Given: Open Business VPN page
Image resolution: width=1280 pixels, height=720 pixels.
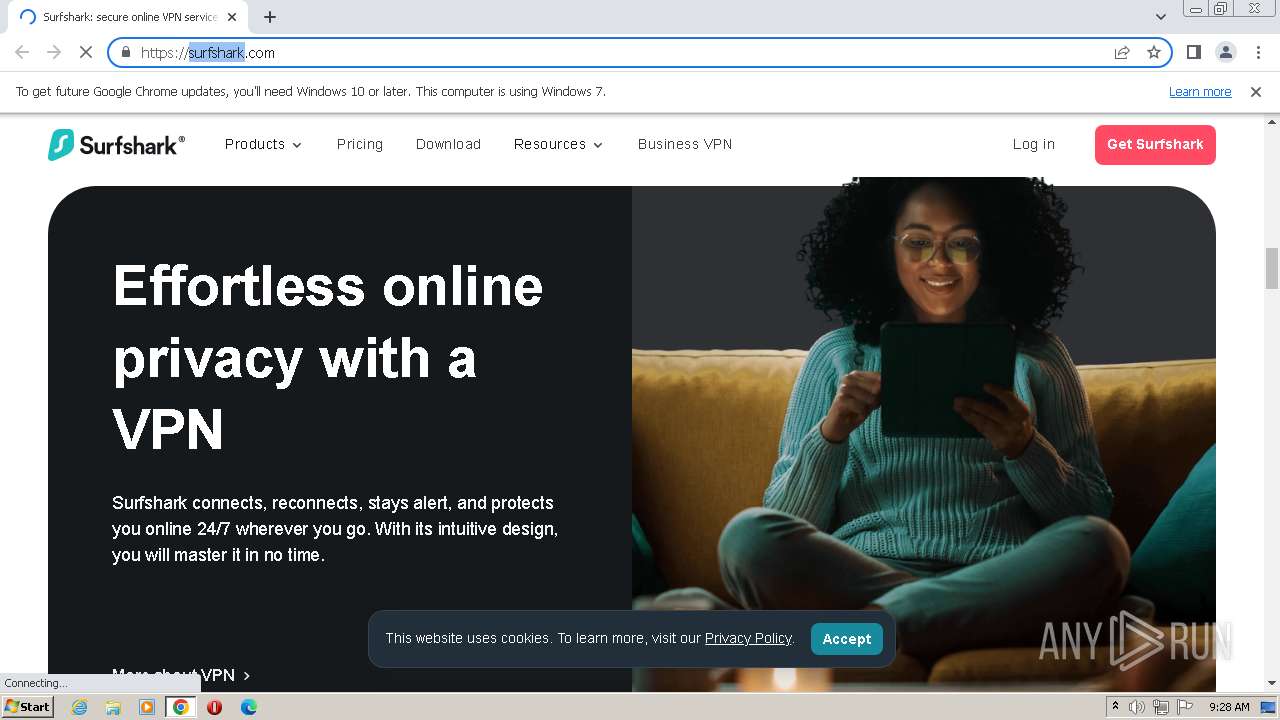Looking at the screenshot, I should click(x=685, y=144).
